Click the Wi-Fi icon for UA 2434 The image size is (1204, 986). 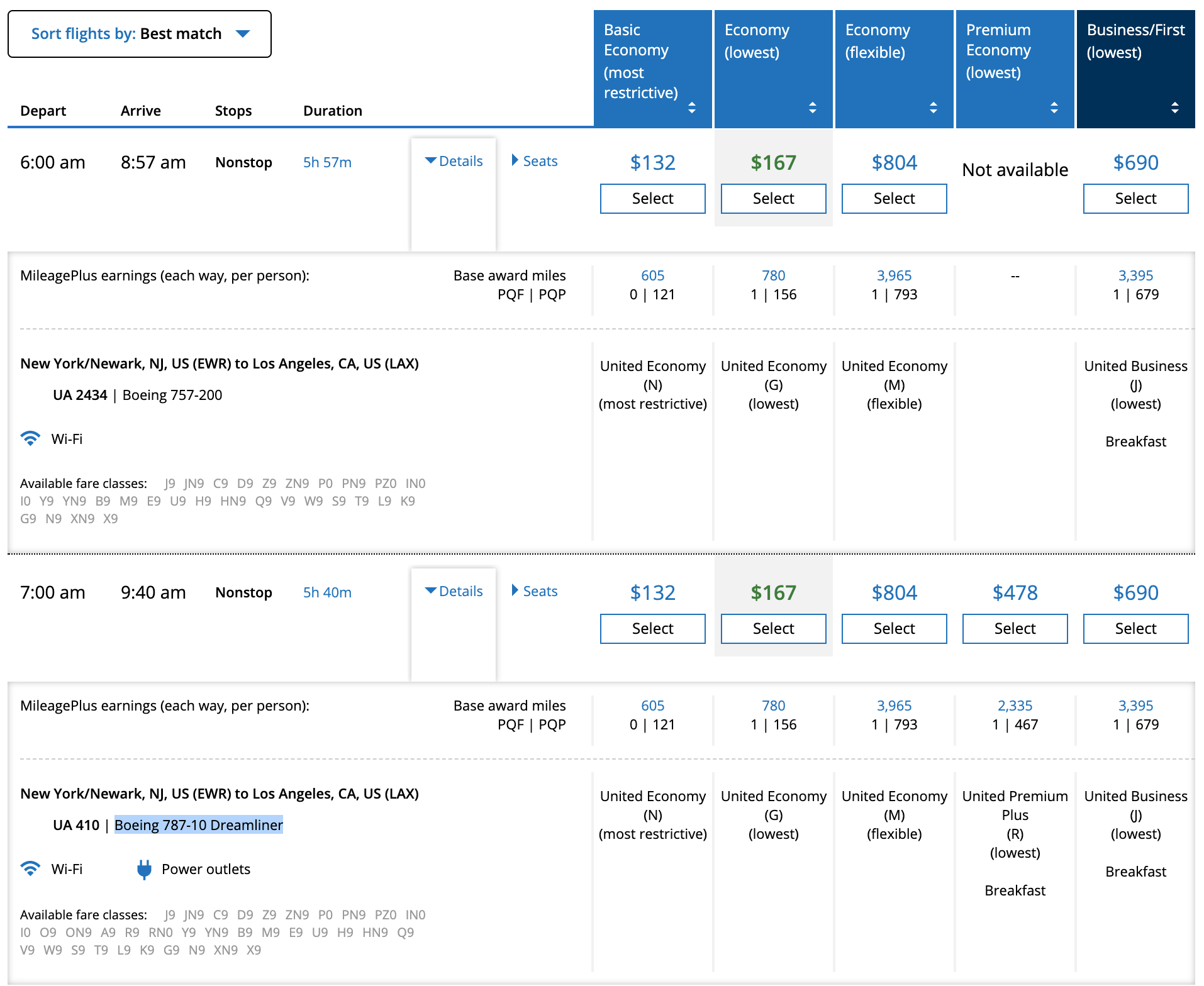click(30, 438)
